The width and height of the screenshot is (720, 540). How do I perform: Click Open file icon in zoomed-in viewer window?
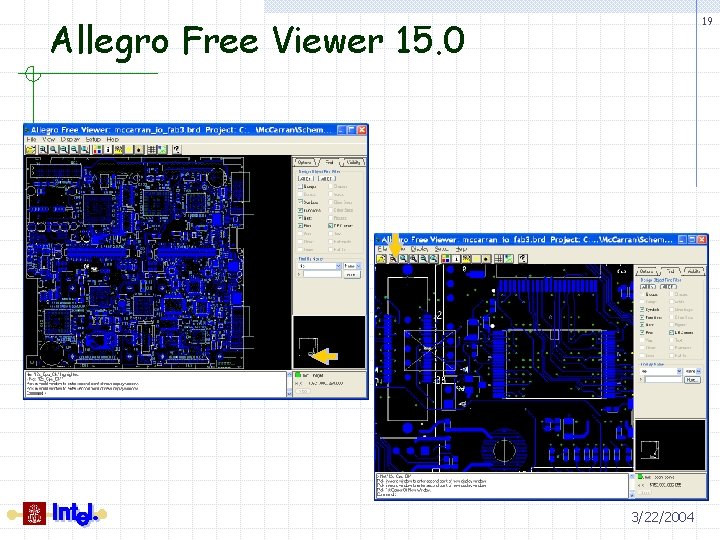[x=381, y=259]
